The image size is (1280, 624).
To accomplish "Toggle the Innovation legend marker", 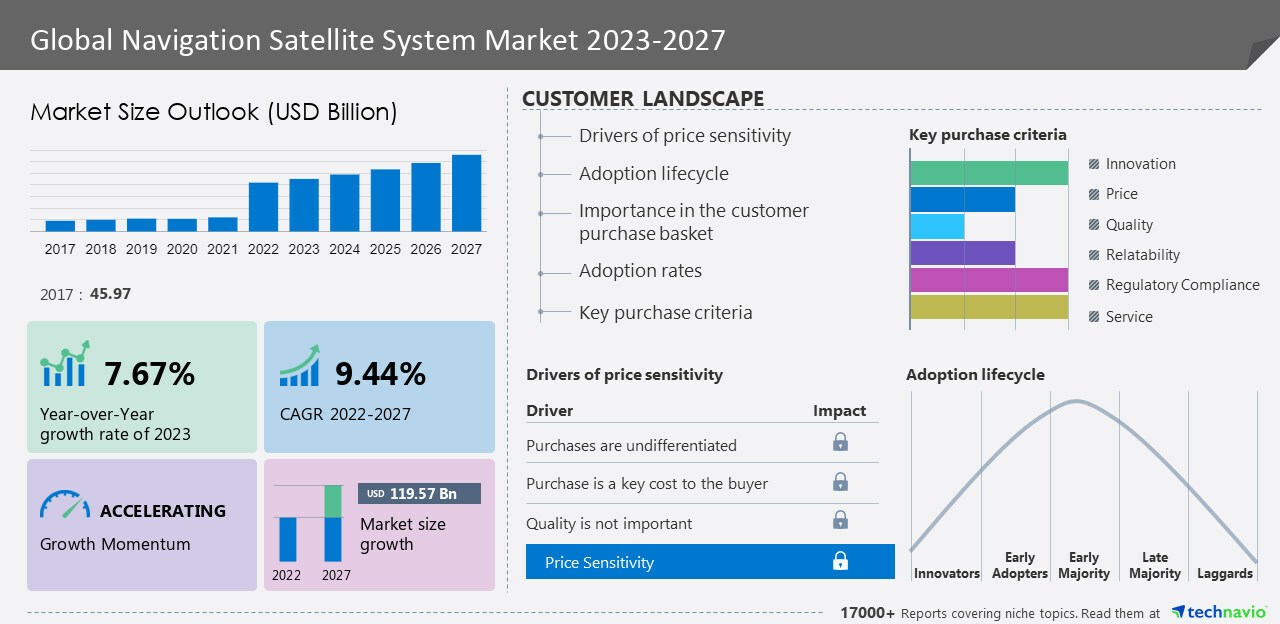I will 1094,164.
